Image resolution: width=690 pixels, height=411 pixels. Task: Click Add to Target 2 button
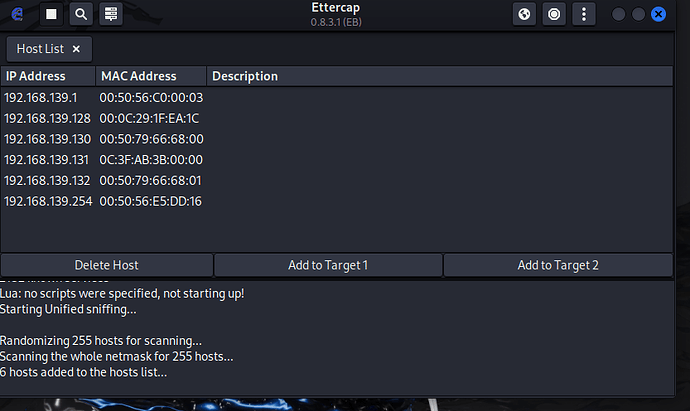558,265
